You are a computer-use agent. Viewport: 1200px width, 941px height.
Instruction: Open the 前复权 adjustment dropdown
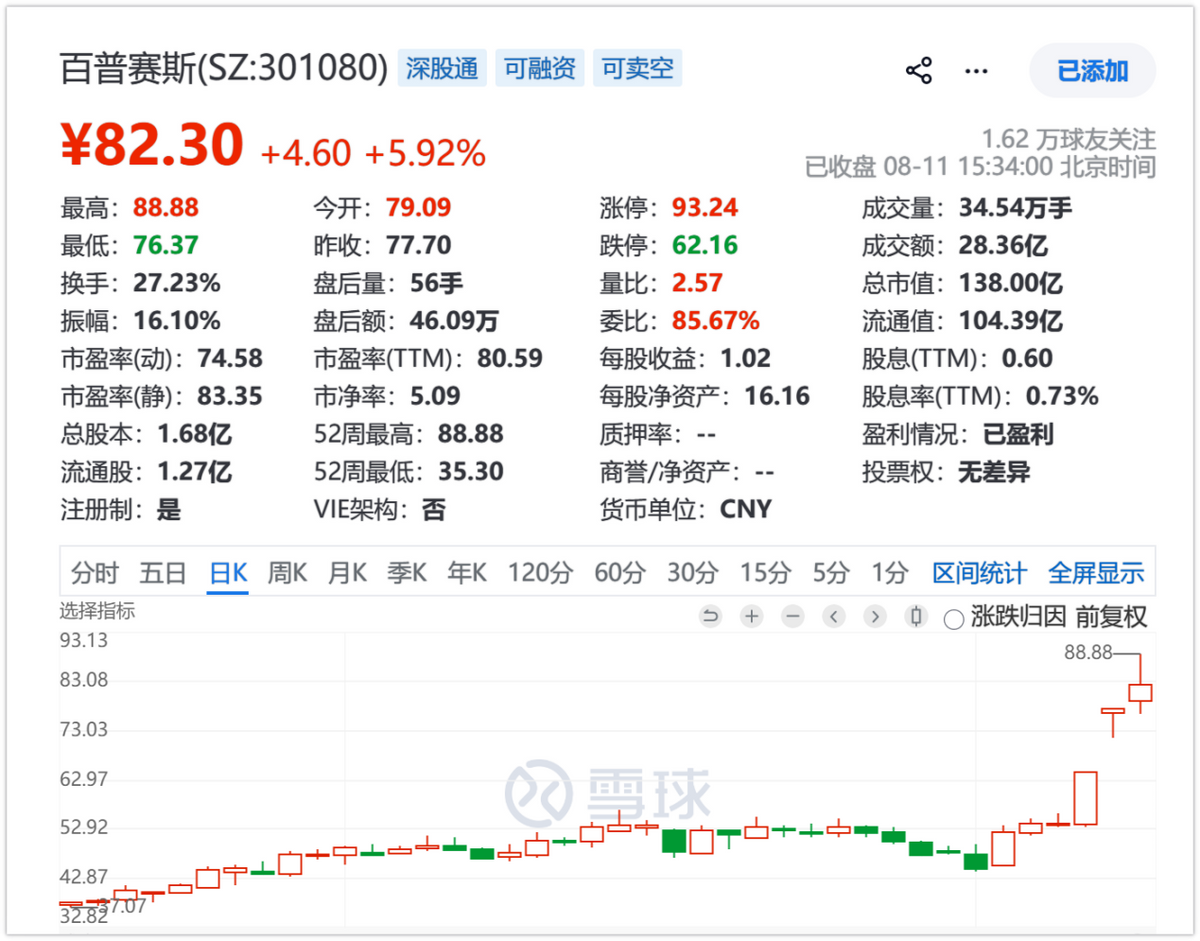tap(1111, 617)
